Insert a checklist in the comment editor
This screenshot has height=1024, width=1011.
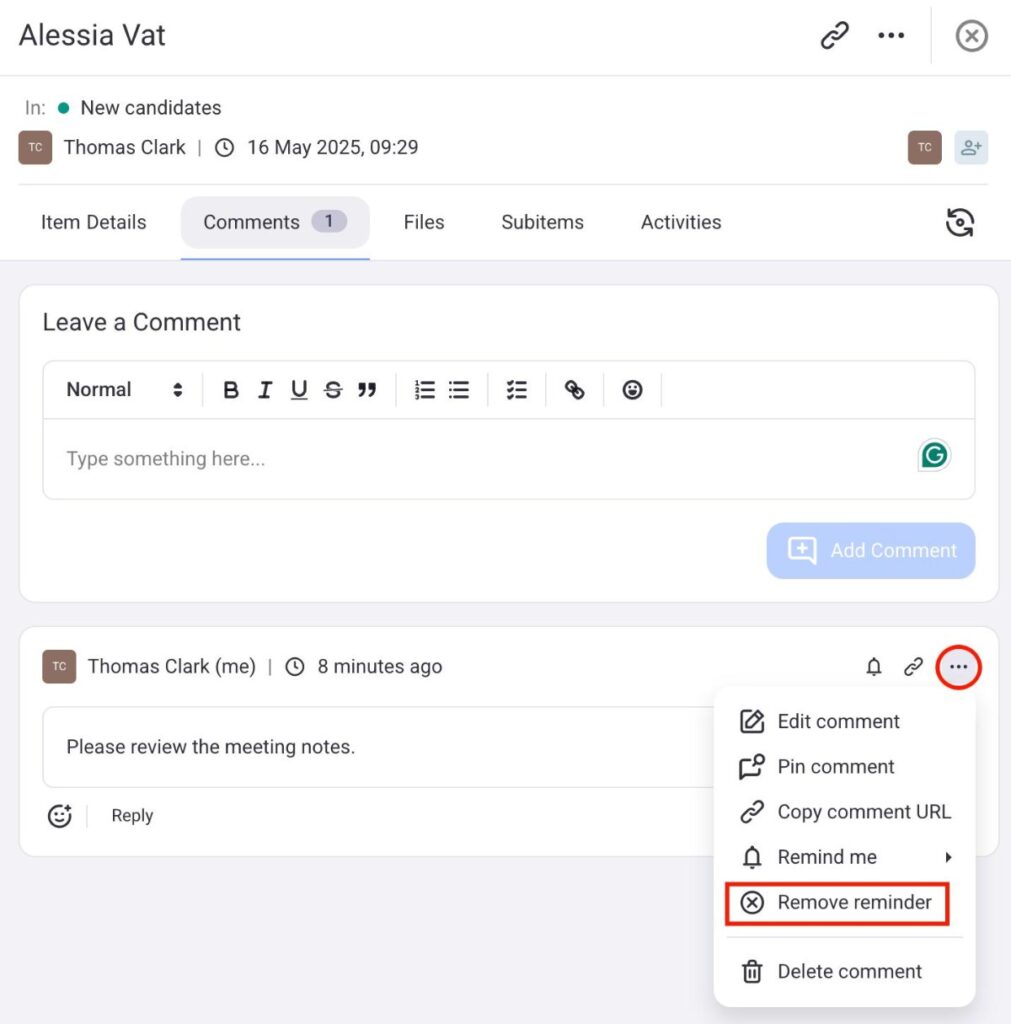coord(516,390)
